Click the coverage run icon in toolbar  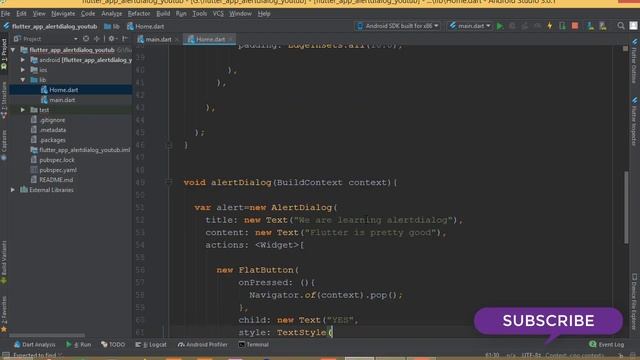coord(525,26)
